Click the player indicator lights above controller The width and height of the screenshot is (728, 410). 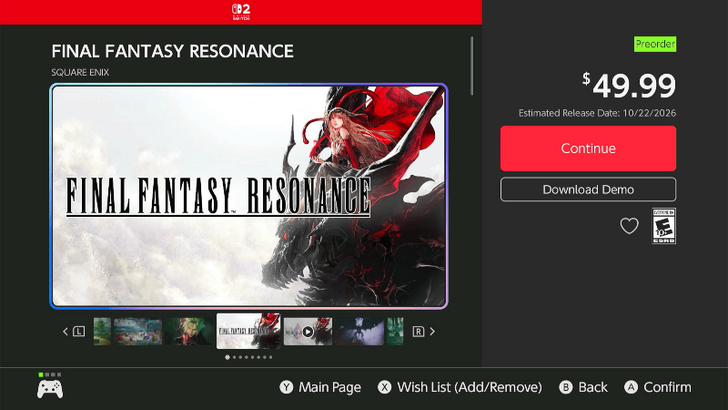tap(50, 374)
